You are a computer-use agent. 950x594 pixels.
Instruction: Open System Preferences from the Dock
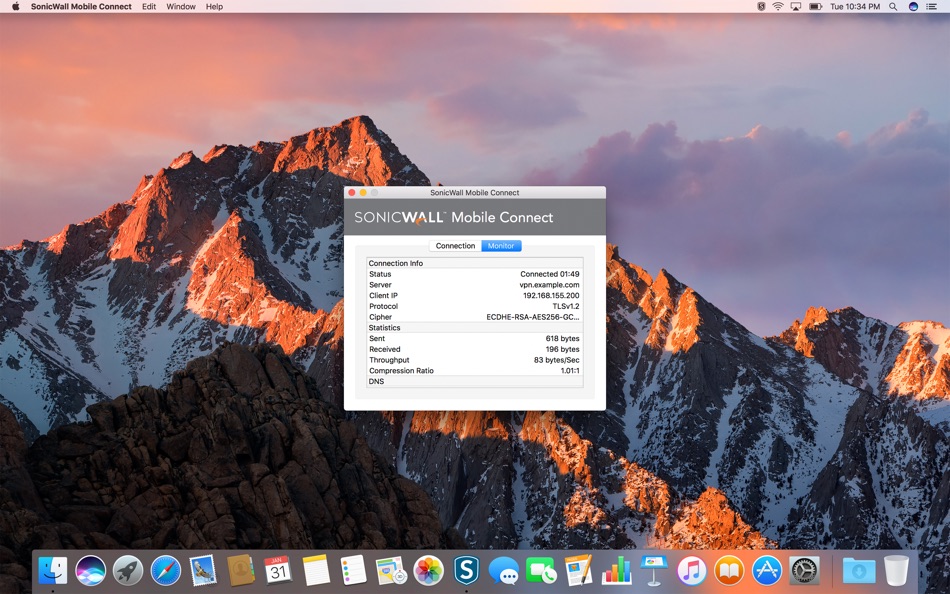tap(803, 571)
